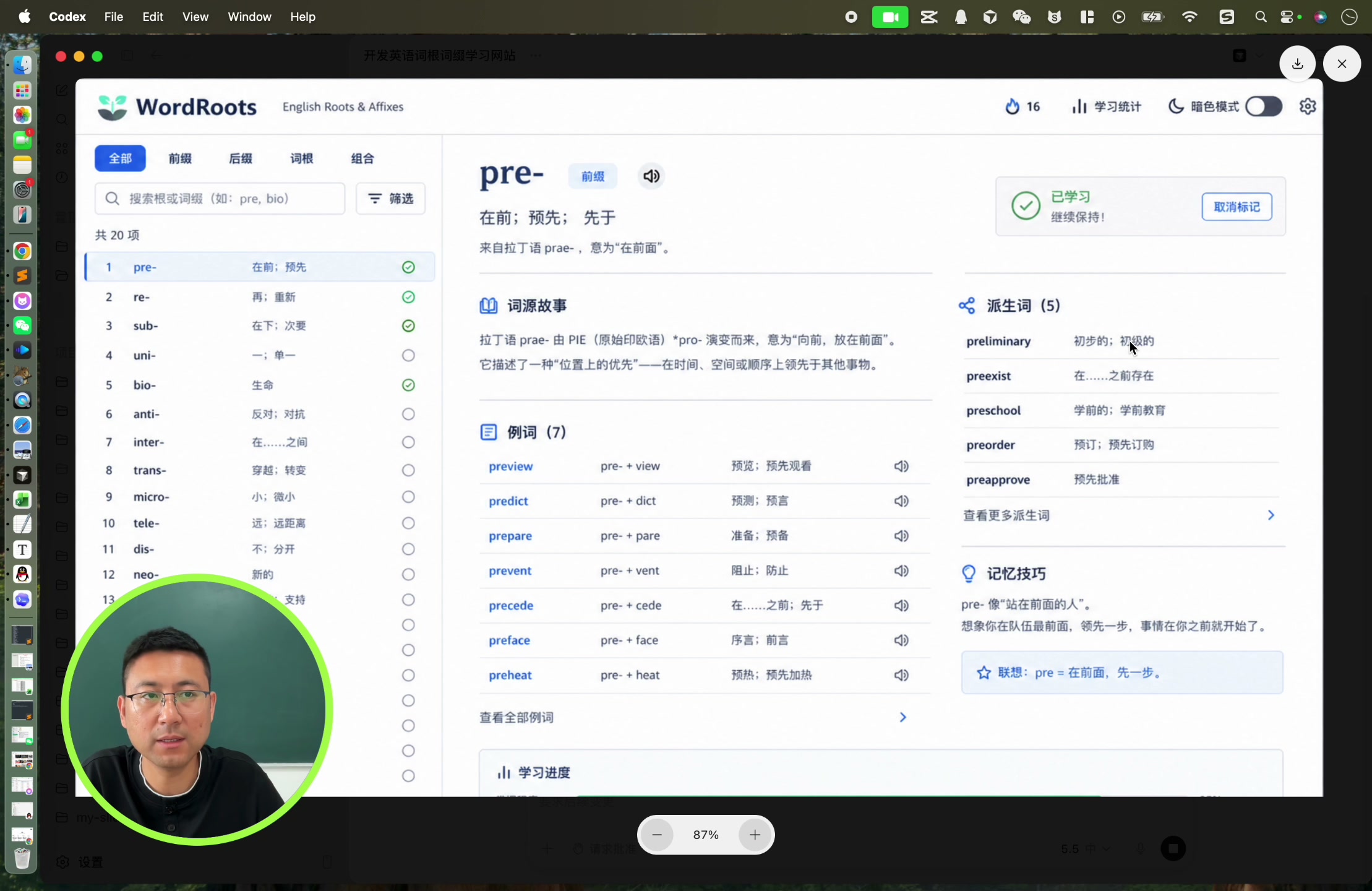
Task: Play audio for the word predict
Action: (901, 501)
